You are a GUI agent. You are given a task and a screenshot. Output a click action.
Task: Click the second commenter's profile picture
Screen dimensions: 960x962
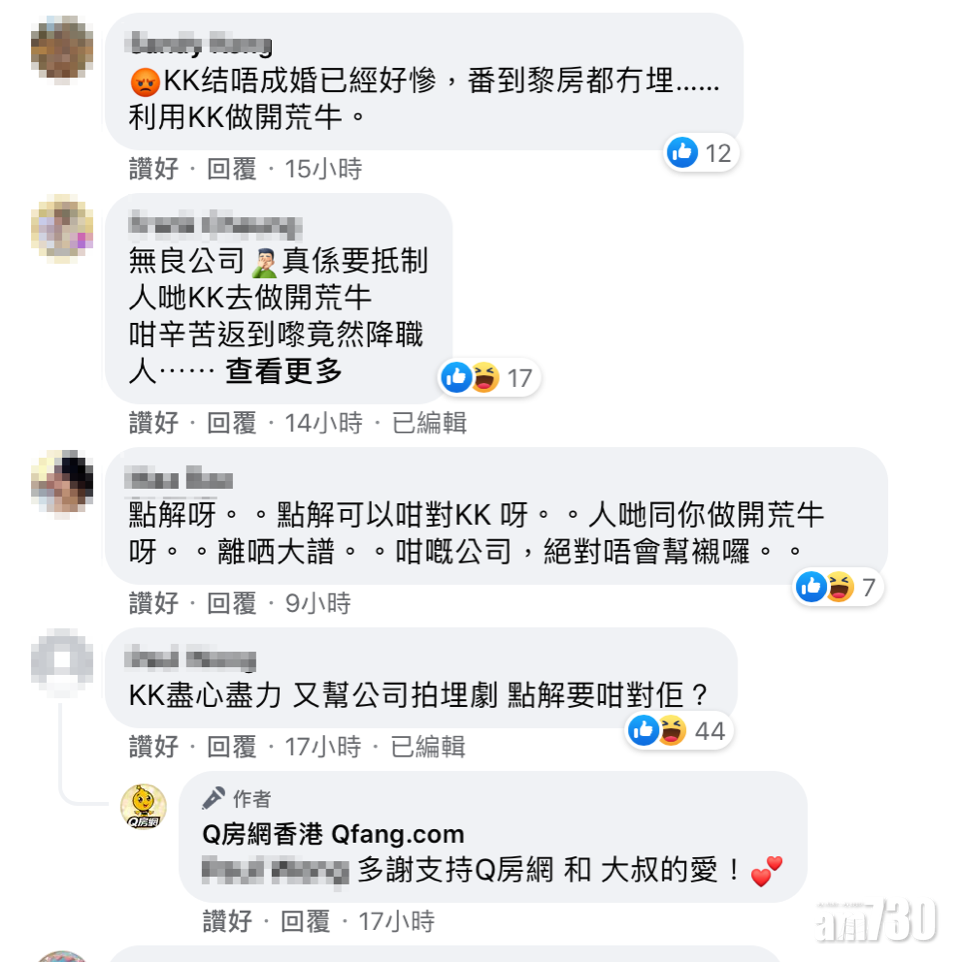point(62,227)
